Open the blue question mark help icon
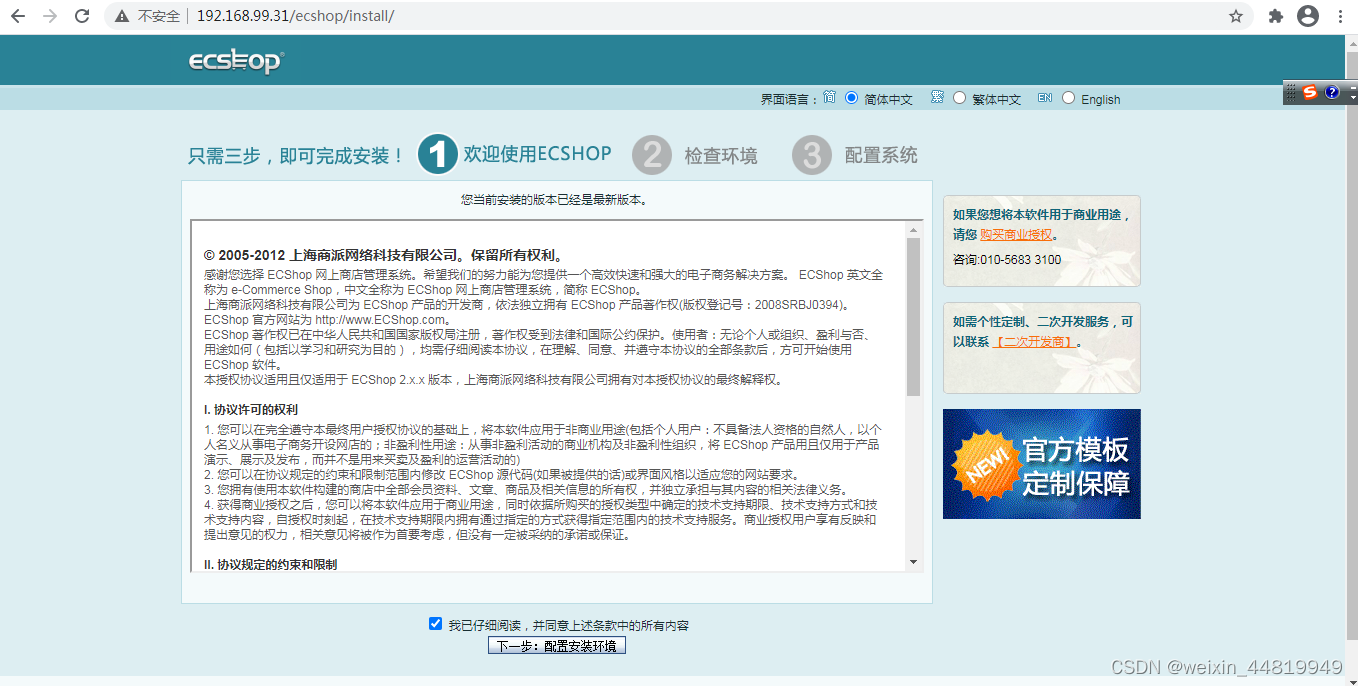Viewport: 1358px width, 686px height. 1332,93
